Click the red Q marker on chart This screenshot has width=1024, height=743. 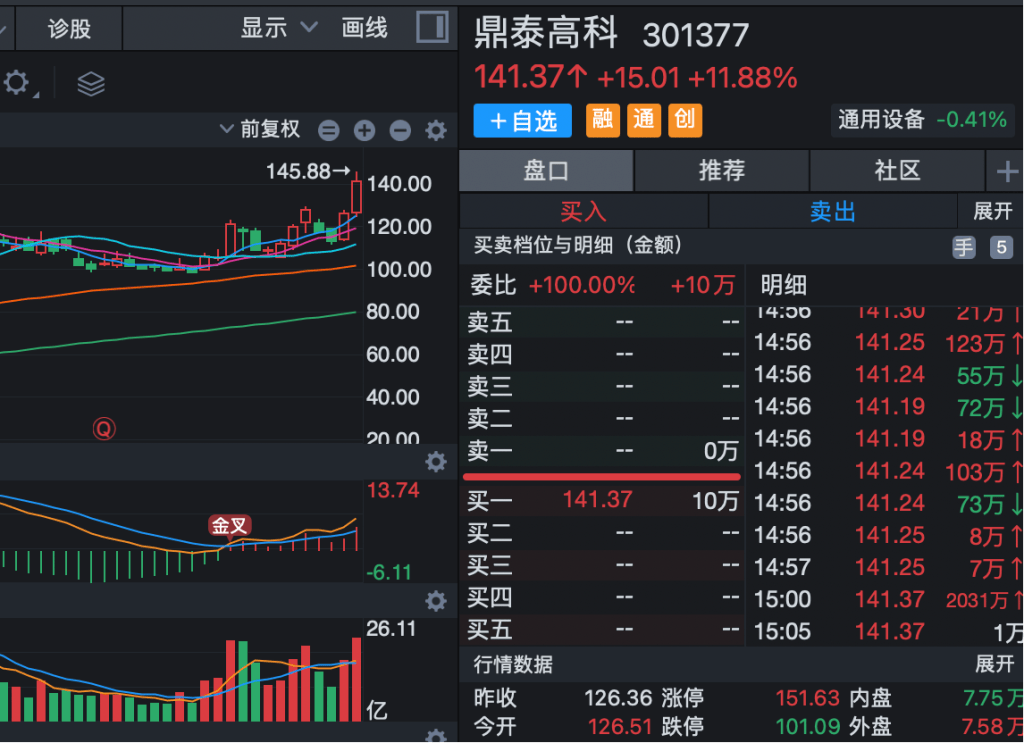pyautogui.click(x=104, y=429)
